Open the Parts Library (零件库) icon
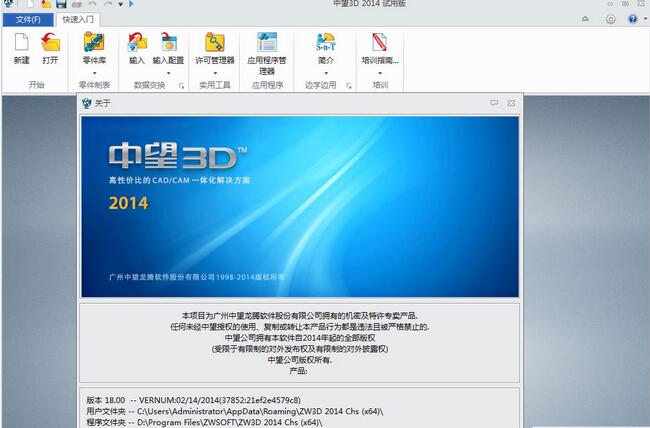The height and width of the screenshot is (428, 650). (94, 42)
